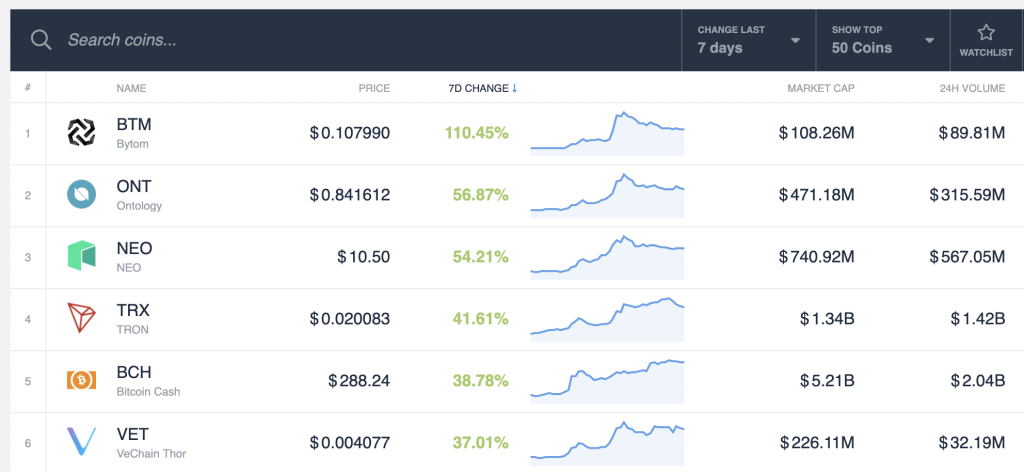Viewport: 1024px width, 472px height.
Task: Open the NEO ticker name link
Action: (x=135, y=248)
